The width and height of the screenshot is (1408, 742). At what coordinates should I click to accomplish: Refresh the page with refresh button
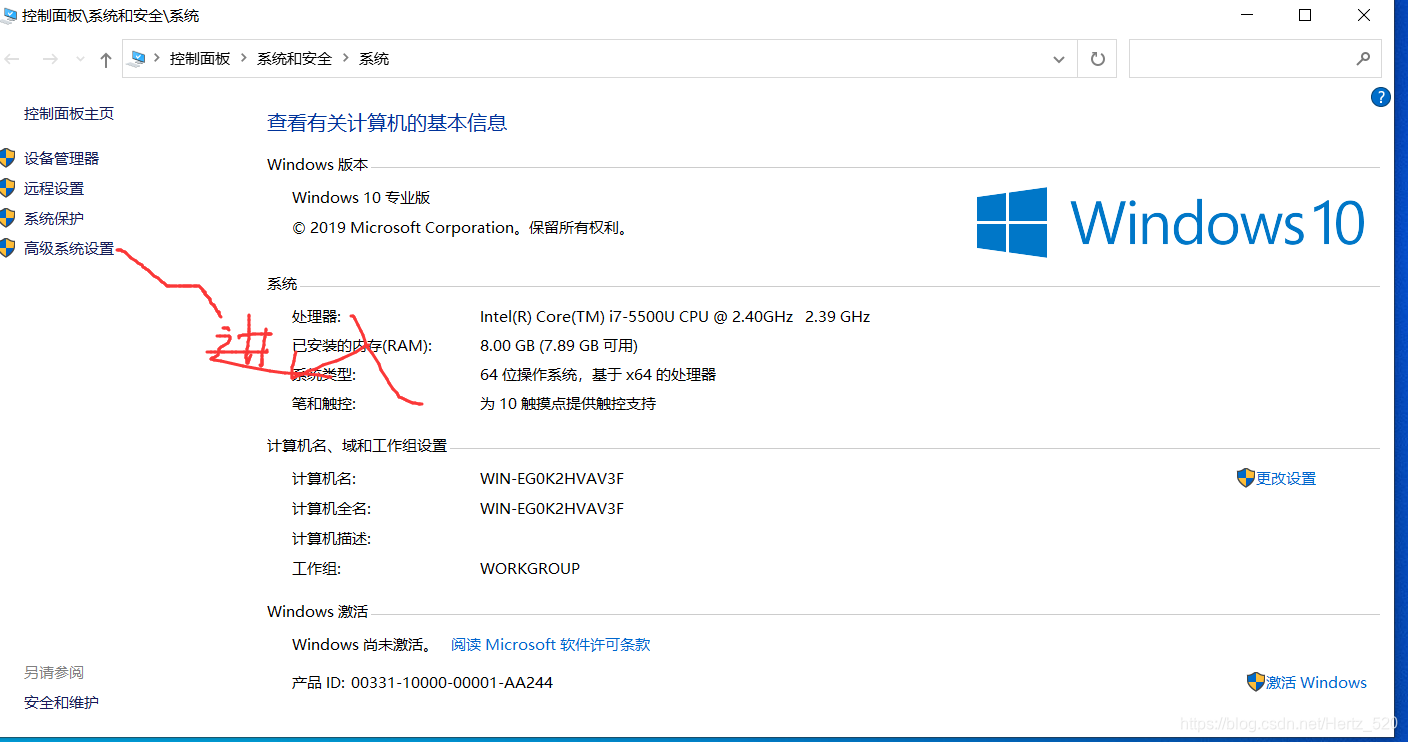(1097, 59)
